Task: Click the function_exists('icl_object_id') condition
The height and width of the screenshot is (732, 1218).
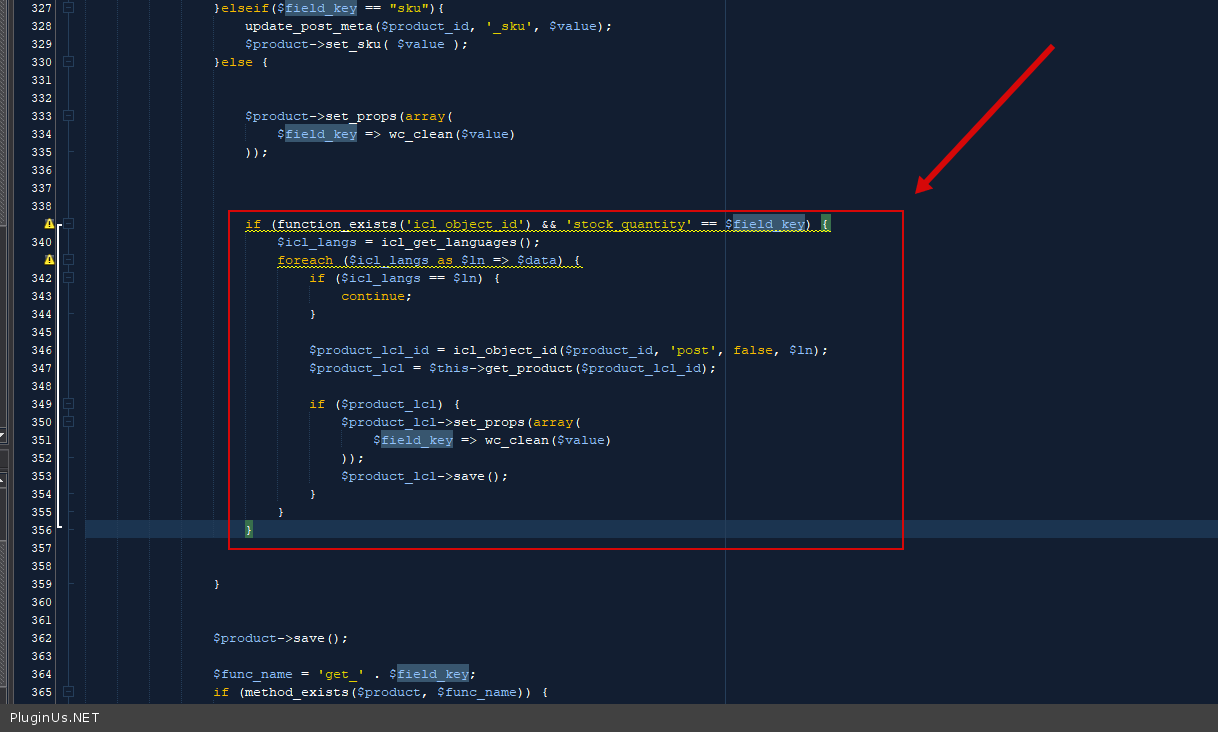Action: point(406,224)
